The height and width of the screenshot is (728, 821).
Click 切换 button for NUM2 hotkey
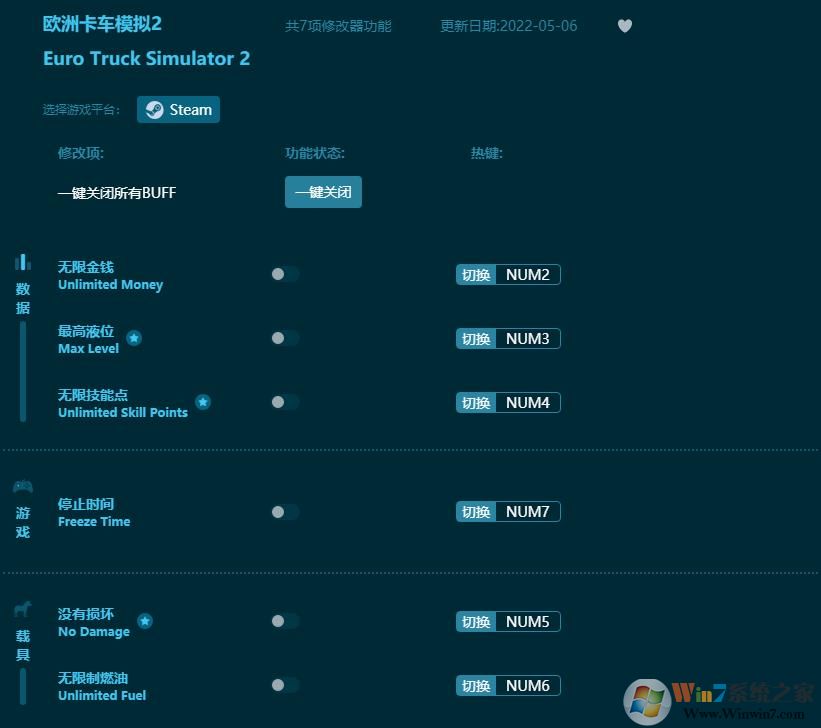click(x=476, y=274)
